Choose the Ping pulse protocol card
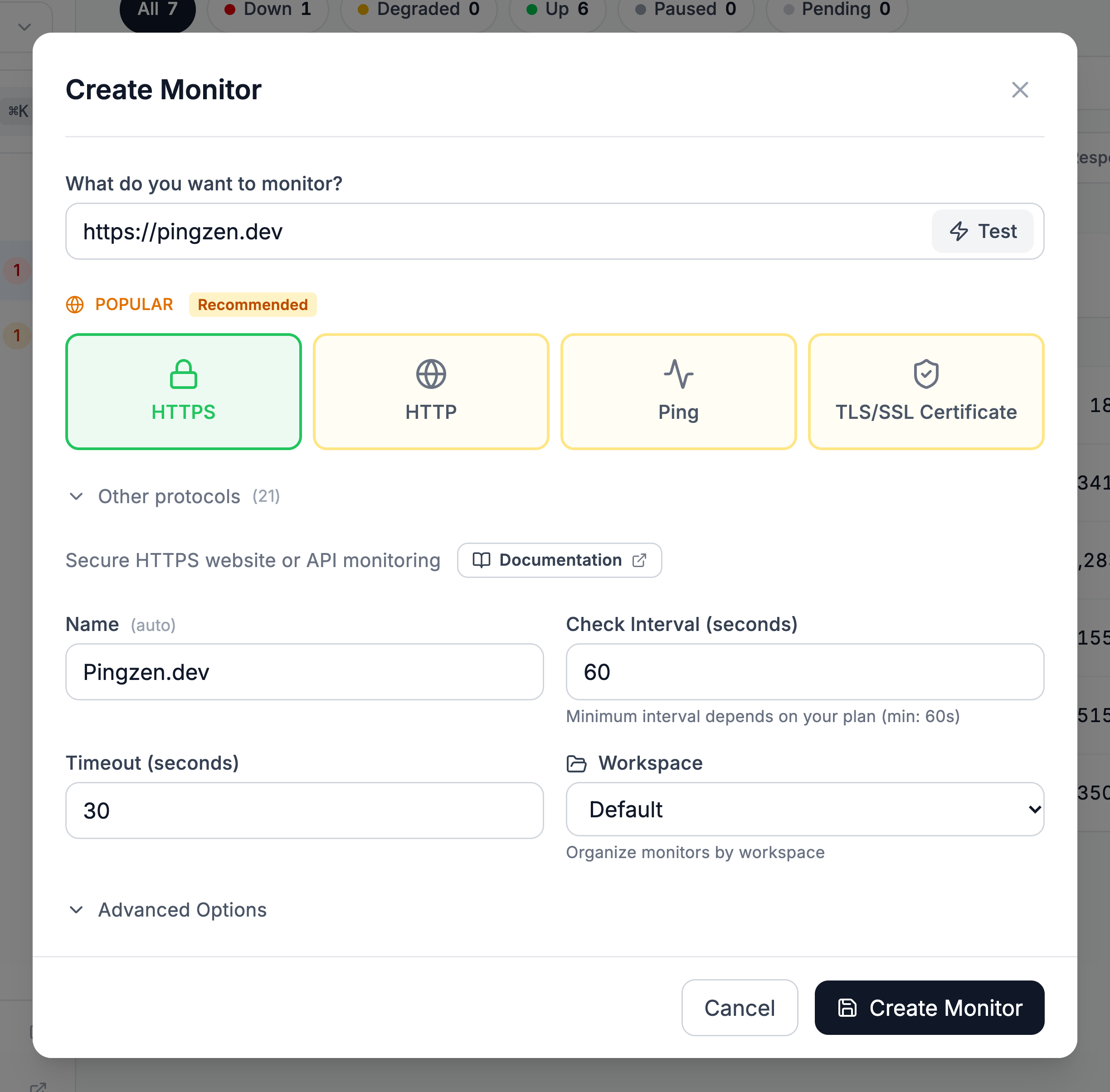1110x1092 pixels. tap(679, 392)
